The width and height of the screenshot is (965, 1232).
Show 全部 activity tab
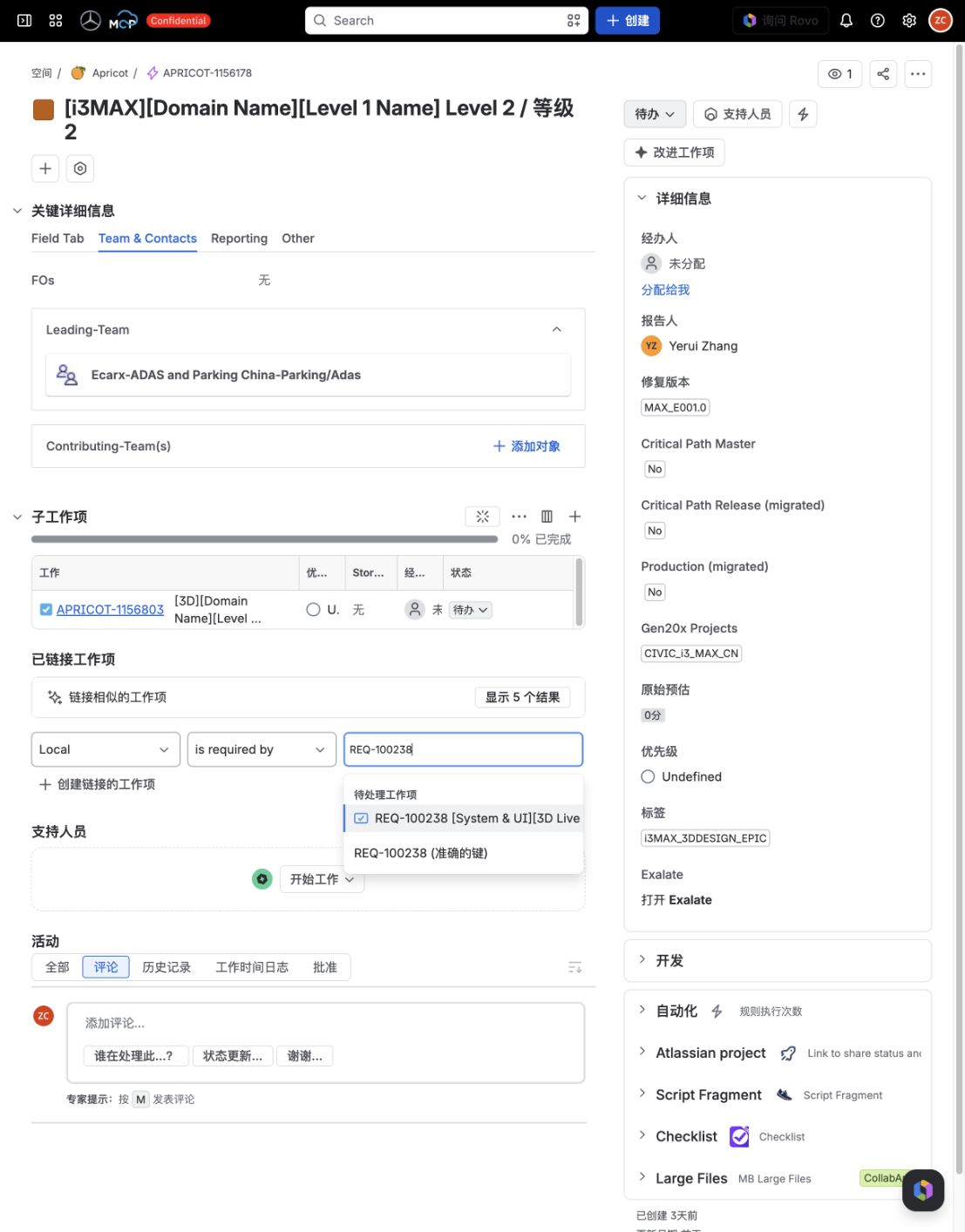point(58,967)
